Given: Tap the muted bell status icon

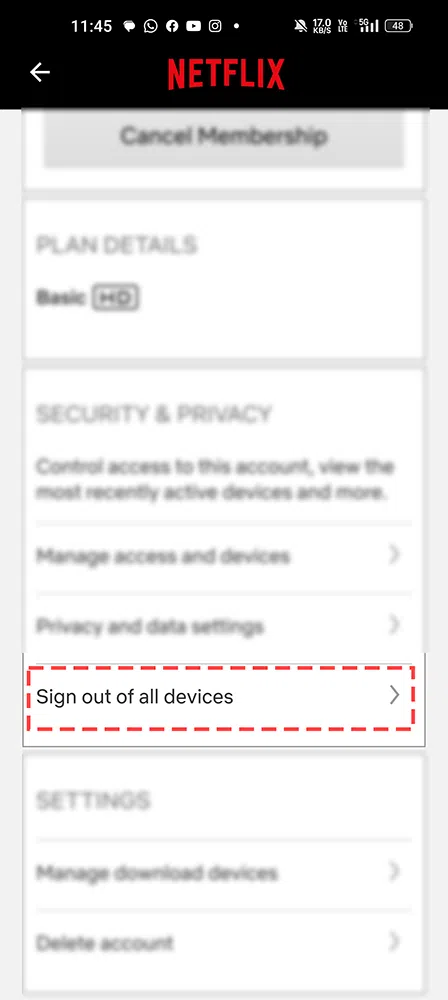Looking at the screenshot, I should coord(300,26).
